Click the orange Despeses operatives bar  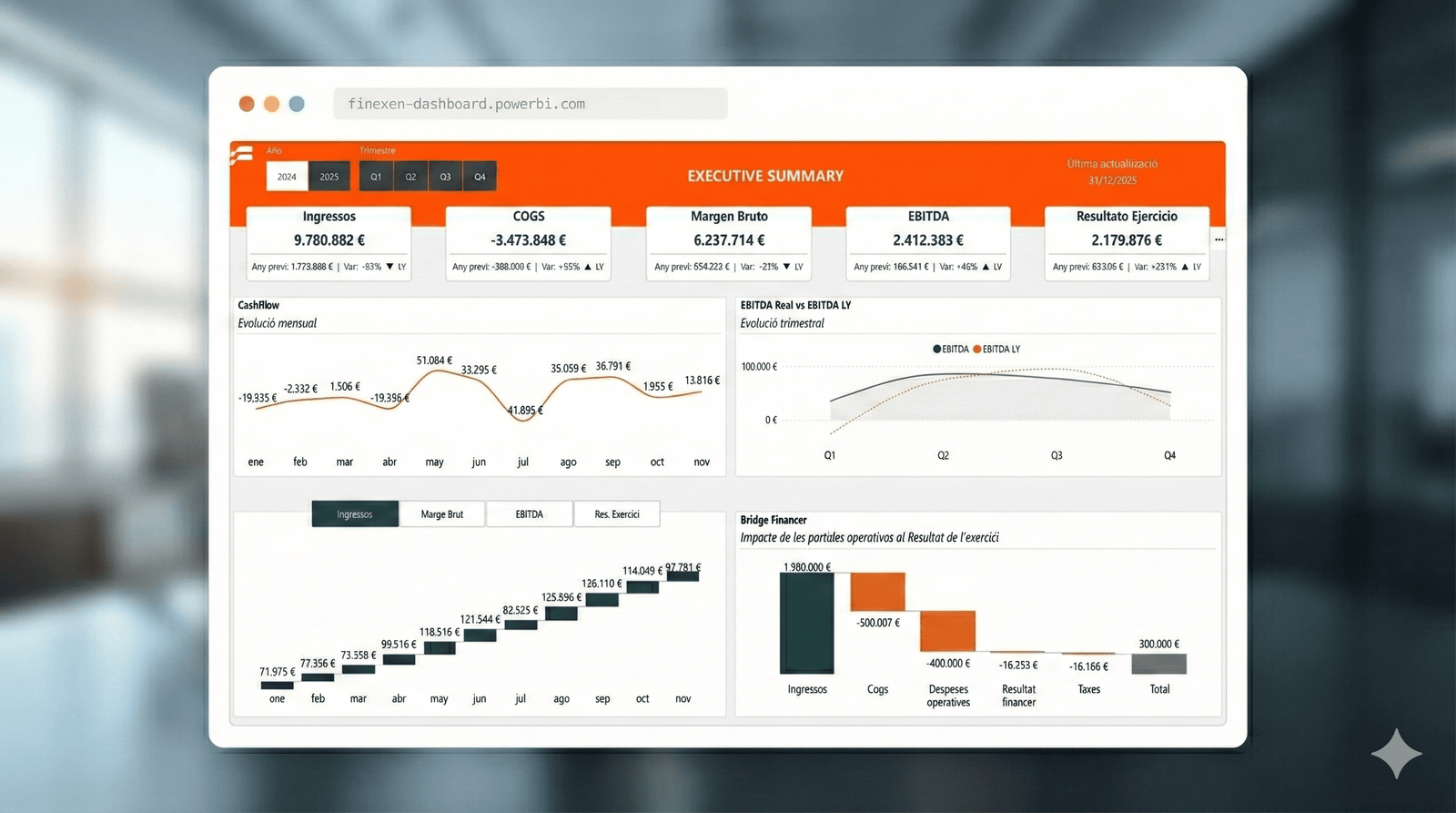[947, 631]
